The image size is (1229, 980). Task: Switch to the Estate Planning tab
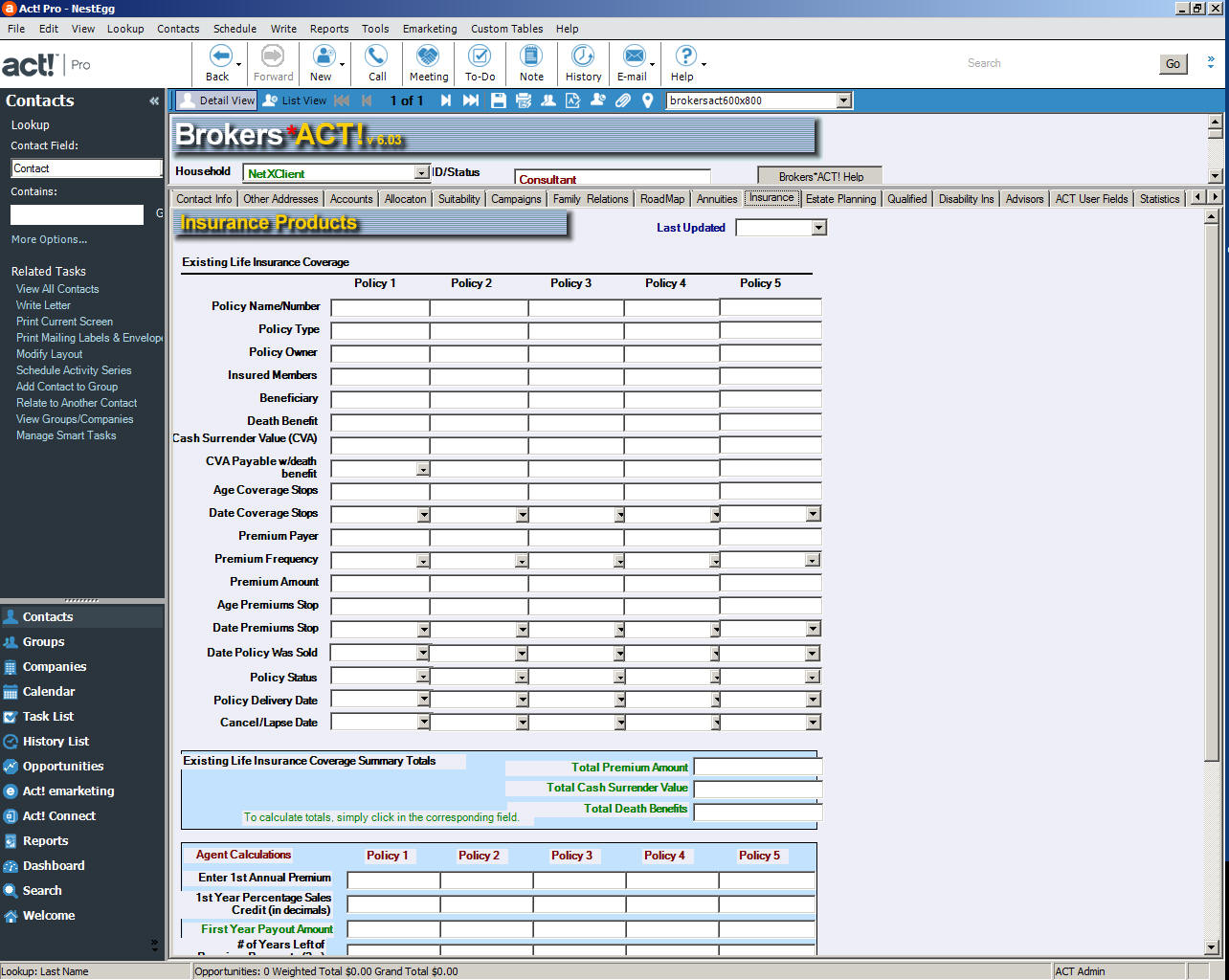pyautogui.click(x=840, y=199)
